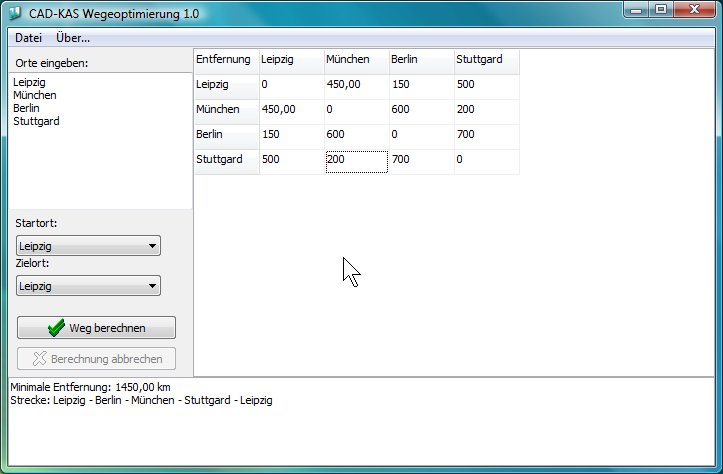Screen dimensions: 723x474
Task: Select the Berlin row Stuttgard cell 700
Action: coord(486,135)
